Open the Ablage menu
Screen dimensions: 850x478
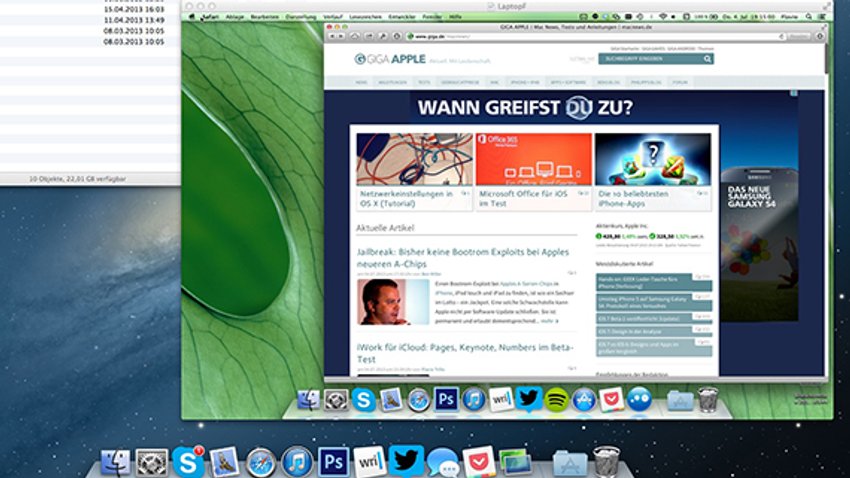click(x=235, y=17)
